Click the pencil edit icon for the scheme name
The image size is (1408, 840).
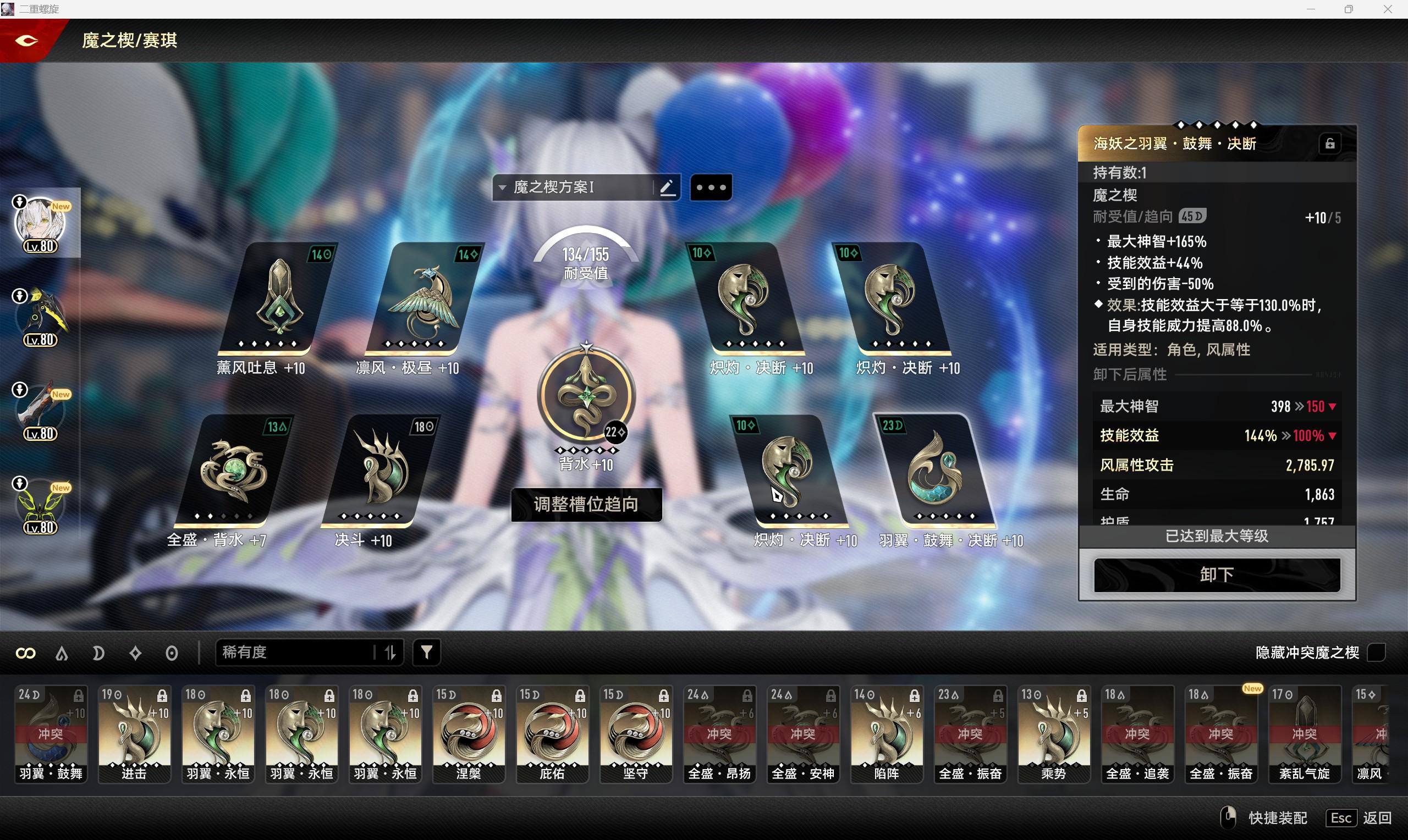(668, 187)
